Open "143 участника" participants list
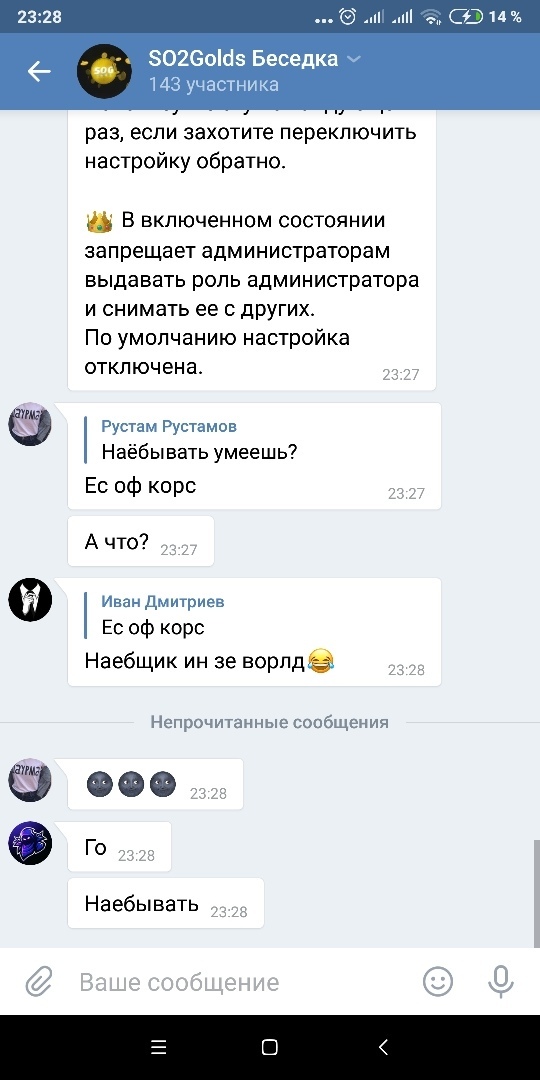Viewport: 540px width, 1080px height. [x=214, y=85]
